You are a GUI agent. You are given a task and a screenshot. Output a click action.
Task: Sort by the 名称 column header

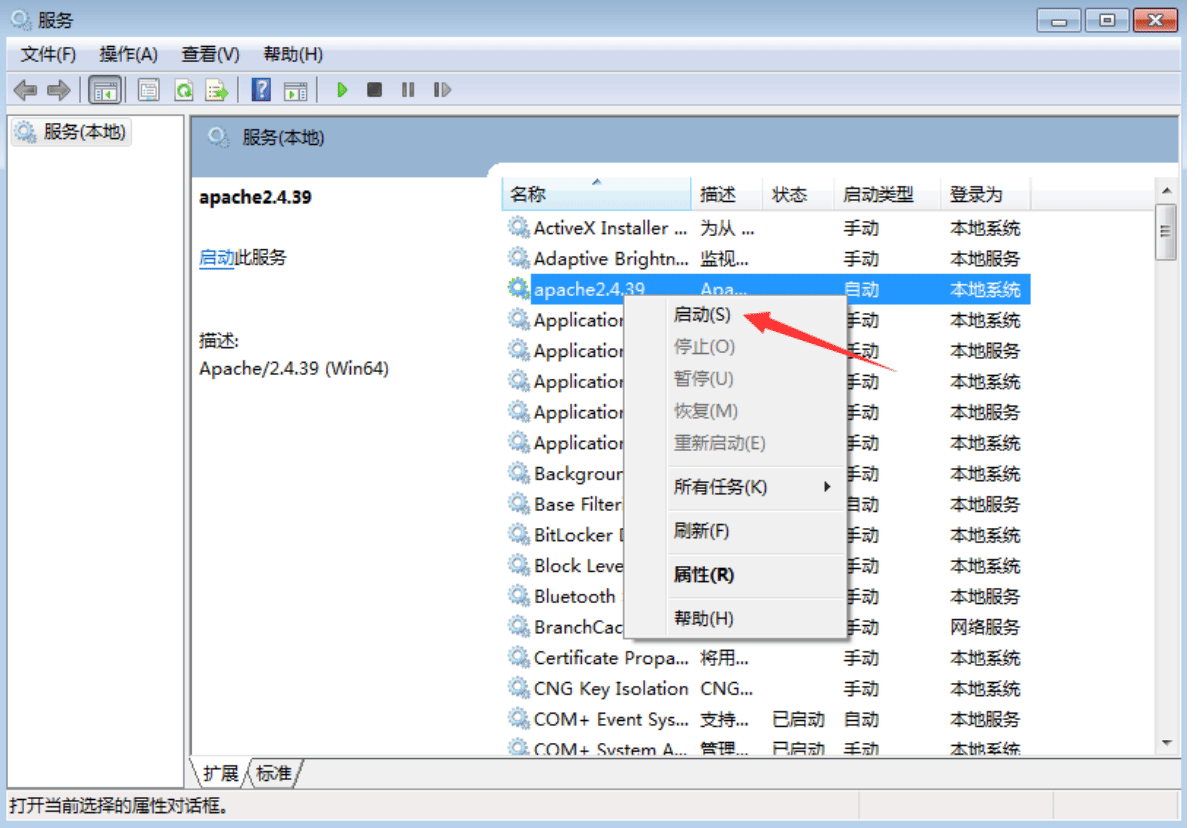point(596,194)
